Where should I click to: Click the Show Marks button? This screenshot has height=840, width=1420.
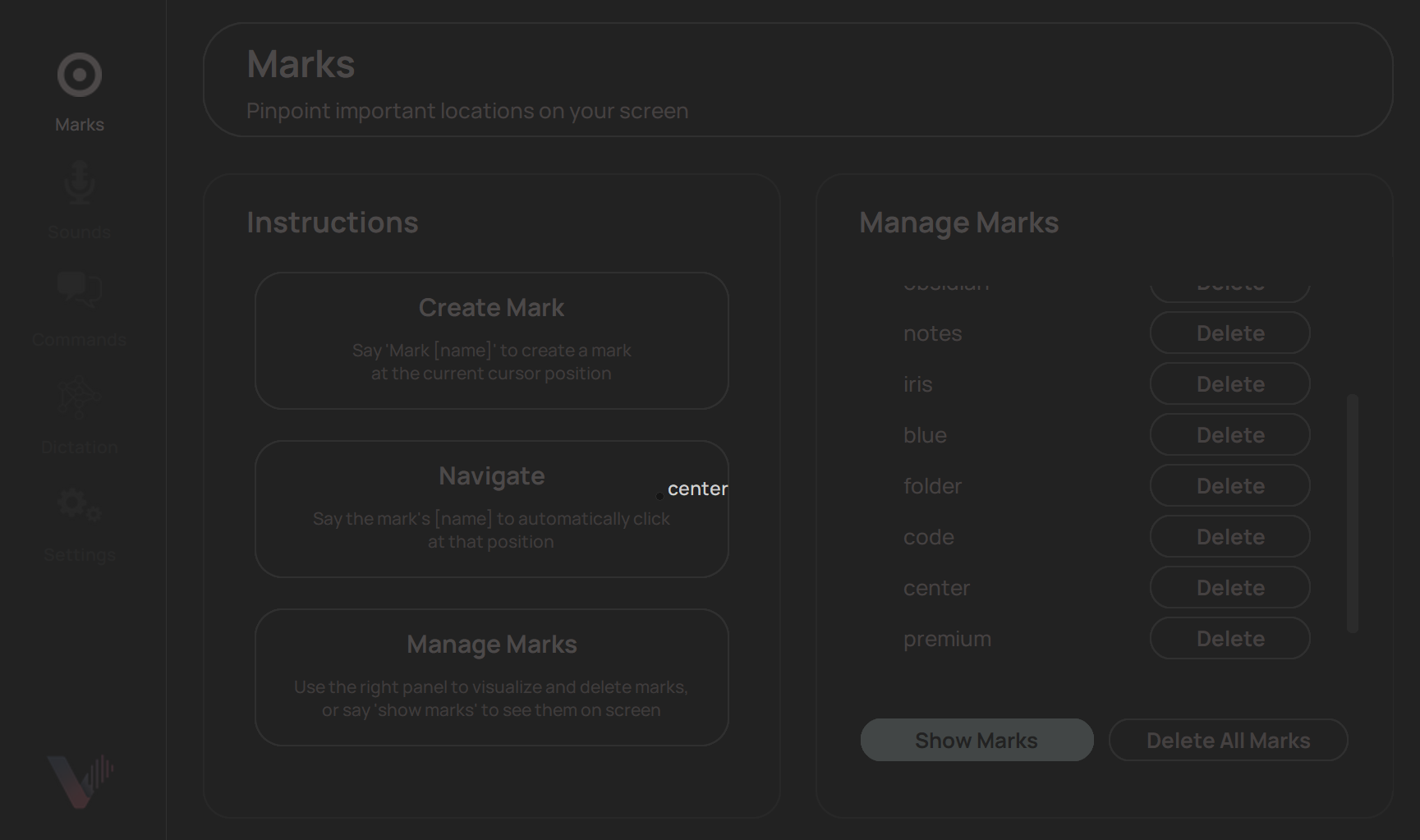977,740
